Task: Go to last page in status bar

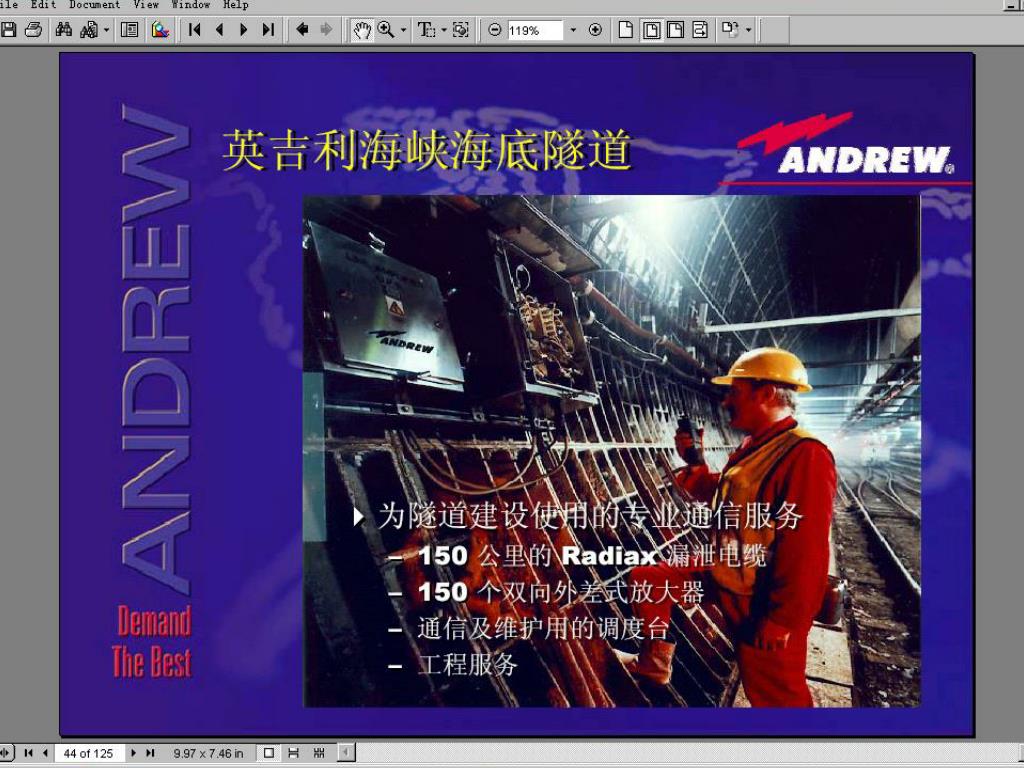Action: [150, 753]
